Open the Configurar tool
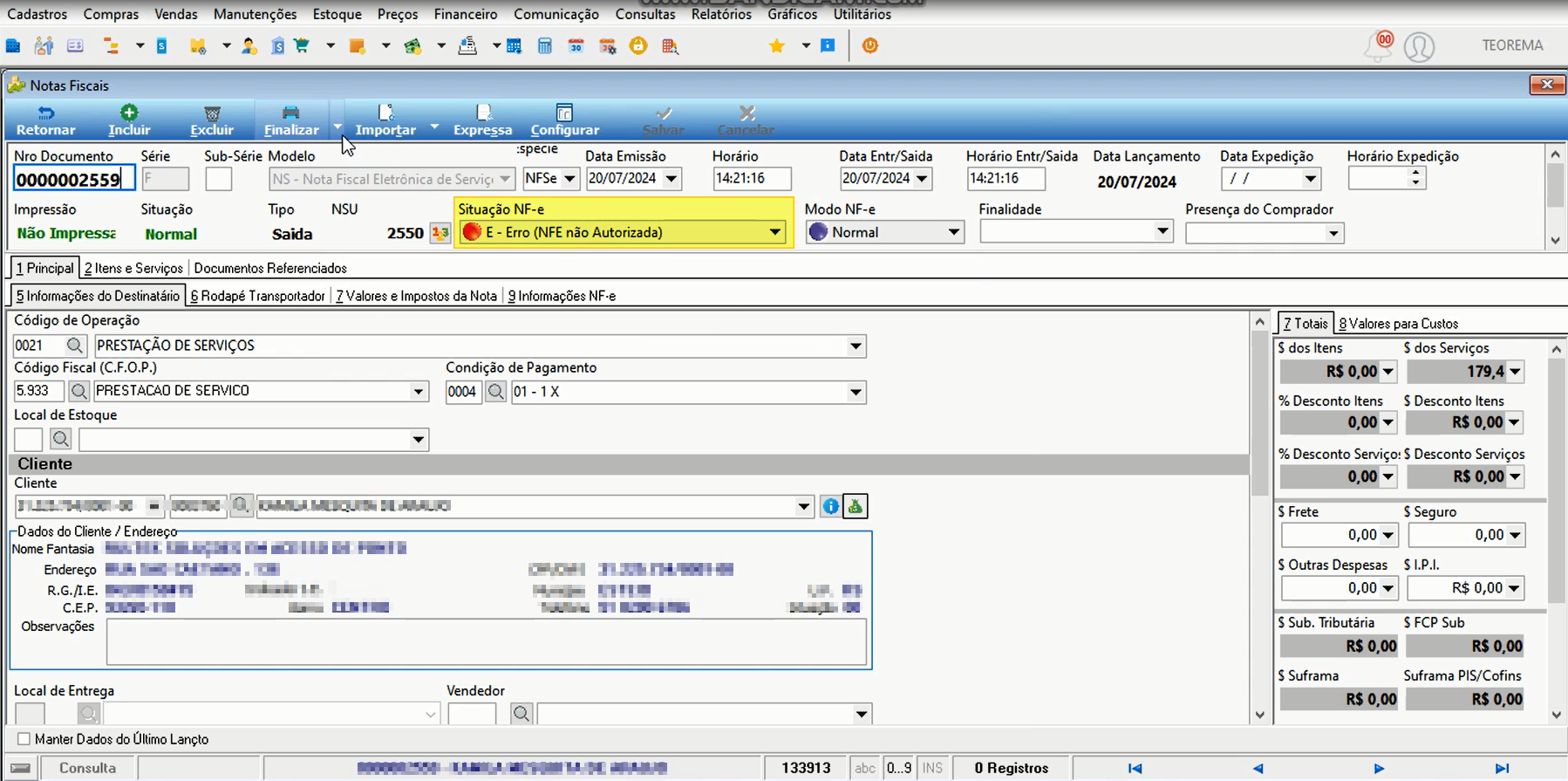Viewport: 1568px width, 781px height. tap(564, 120)
